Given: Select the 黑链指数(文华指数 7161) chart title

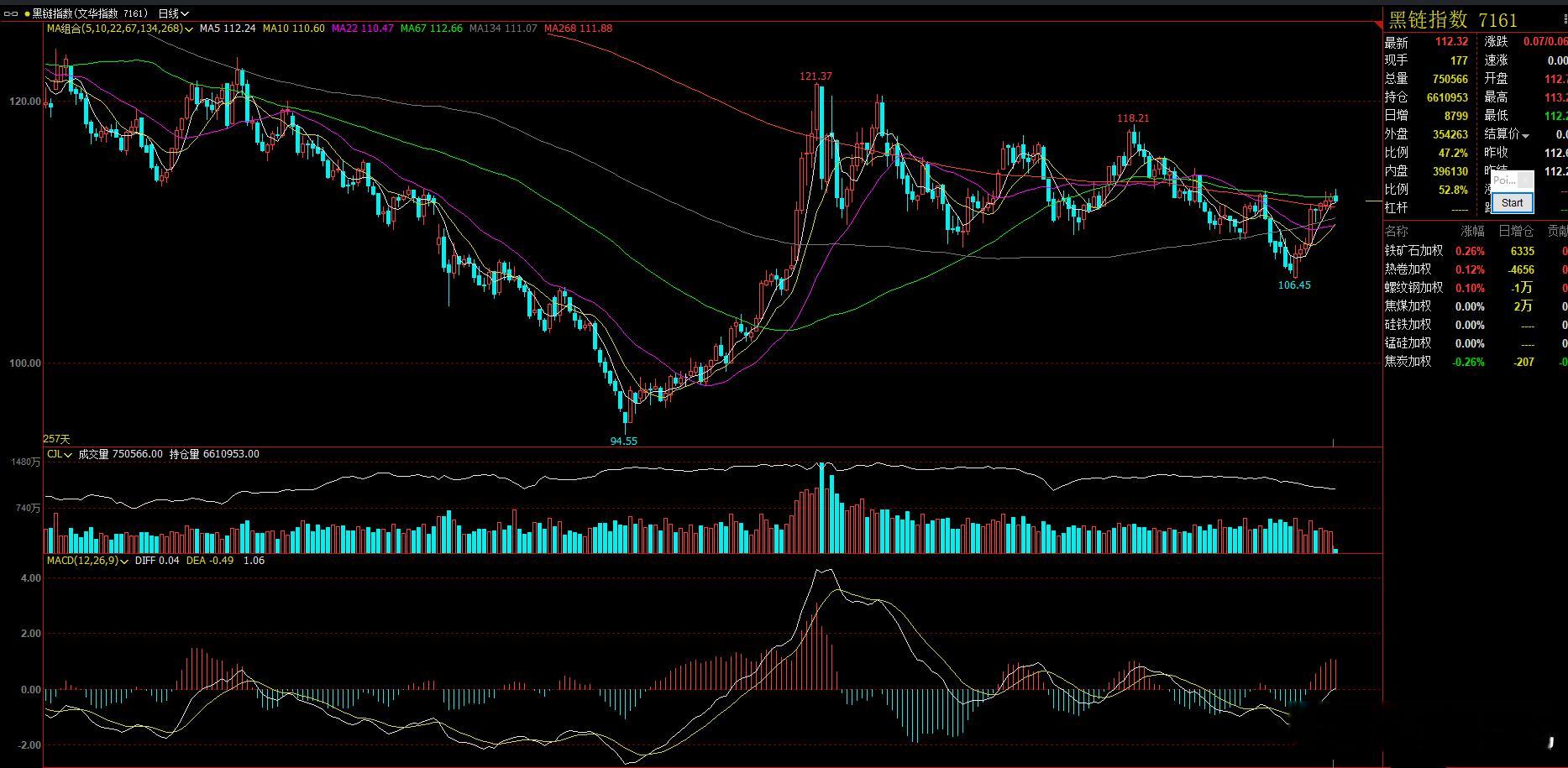Looking at the screenshot, I should tap(90, 13).
